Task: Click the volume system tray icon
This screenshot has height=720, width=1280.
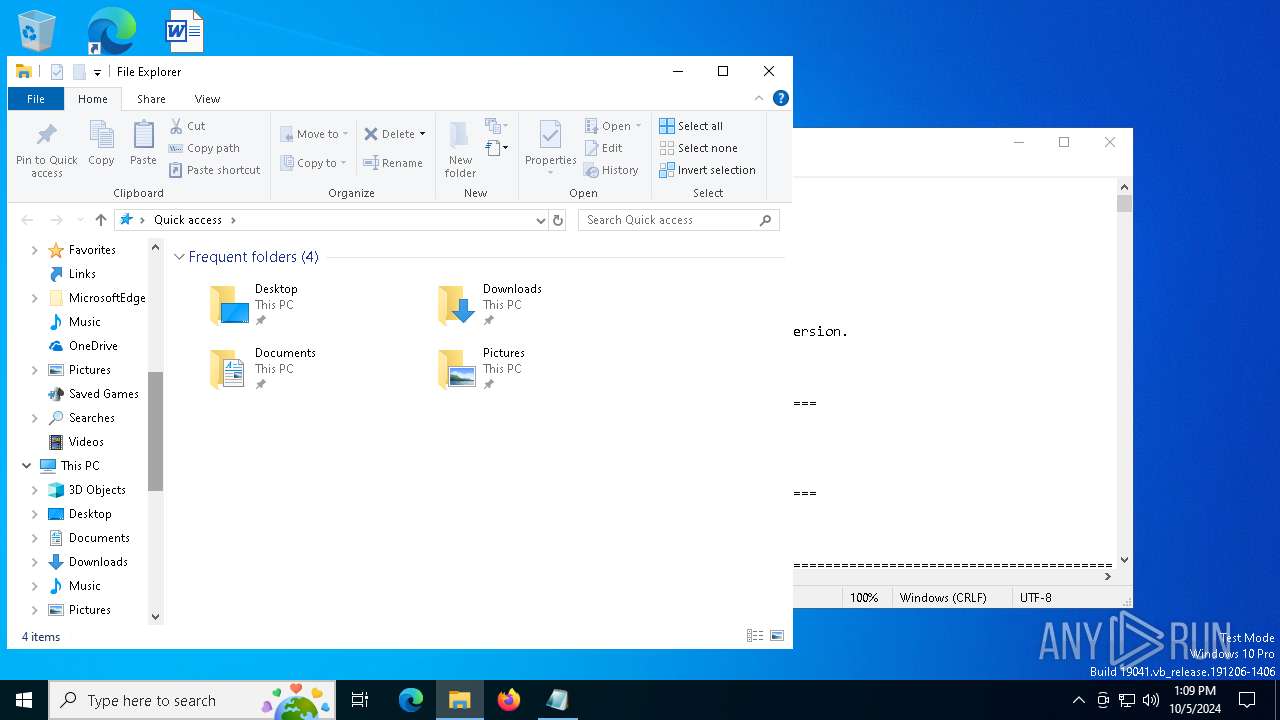Action: (x=1150, y=700)
